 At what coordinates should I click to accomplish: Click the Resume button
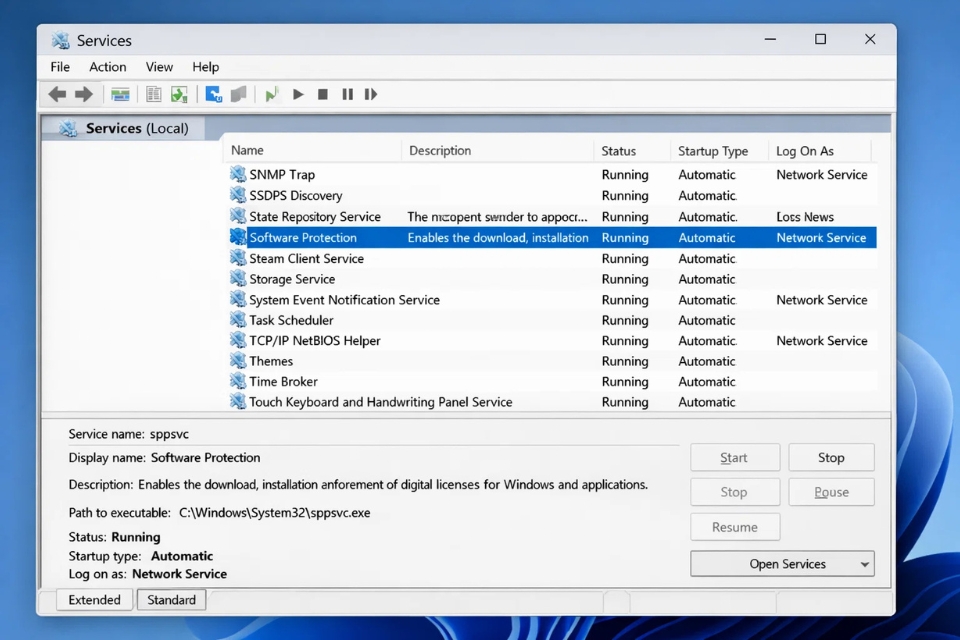coord(735,526)
